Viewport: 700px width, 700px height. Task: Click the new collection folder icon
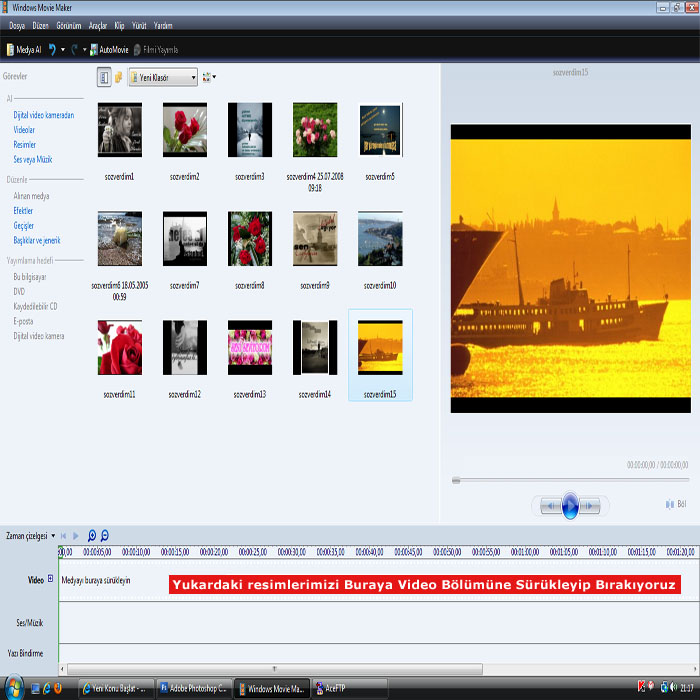[118, 77]
